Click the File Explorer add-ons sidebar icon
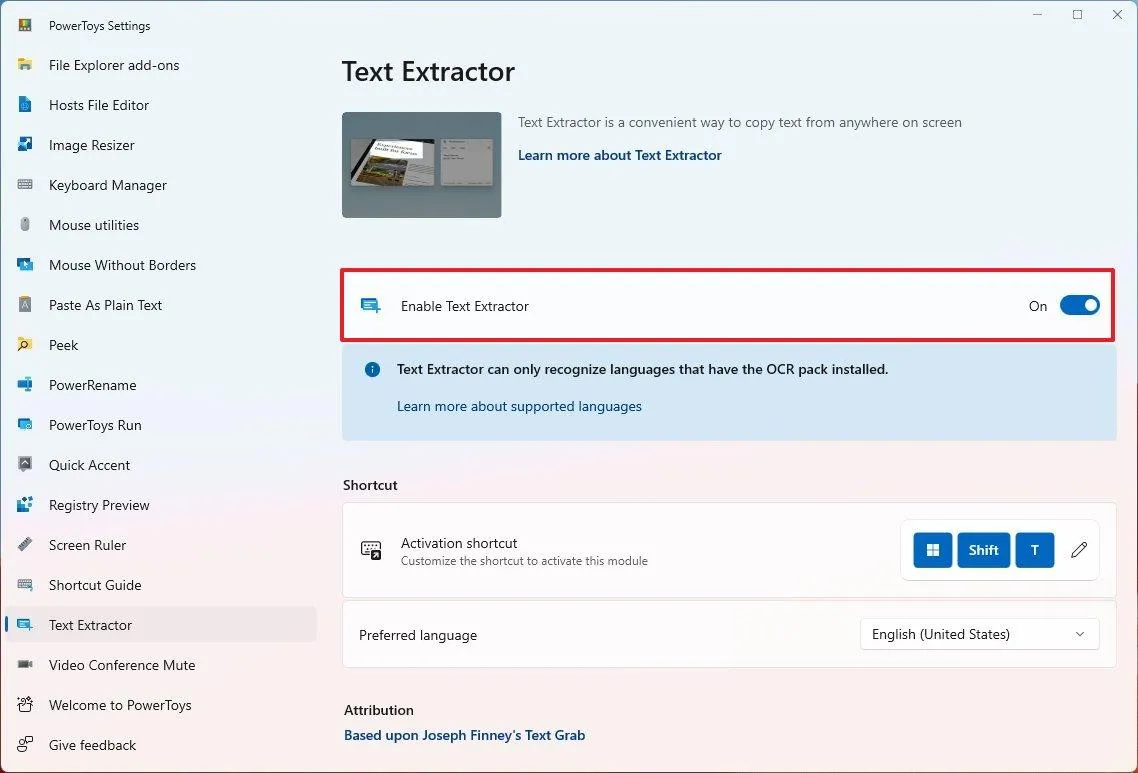This screenshot has width=1138, height=773. [25, 65]
